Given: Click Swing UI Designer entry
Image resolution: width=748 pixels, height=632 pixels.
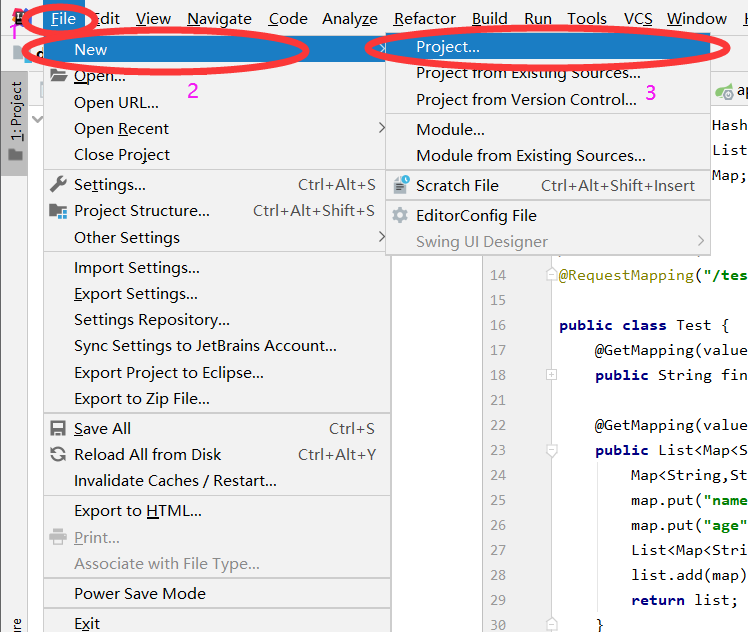Looking at the screenshot, I should [x=548, y=241].
